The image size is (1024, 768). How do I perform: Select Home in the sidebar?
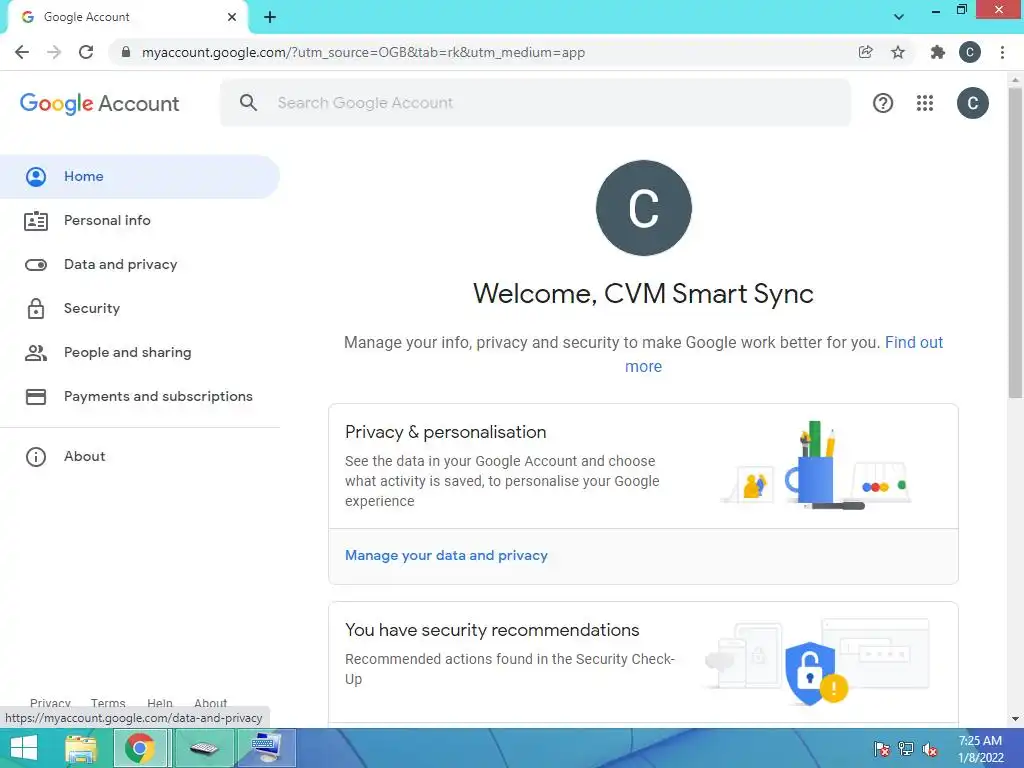[140, 176]
